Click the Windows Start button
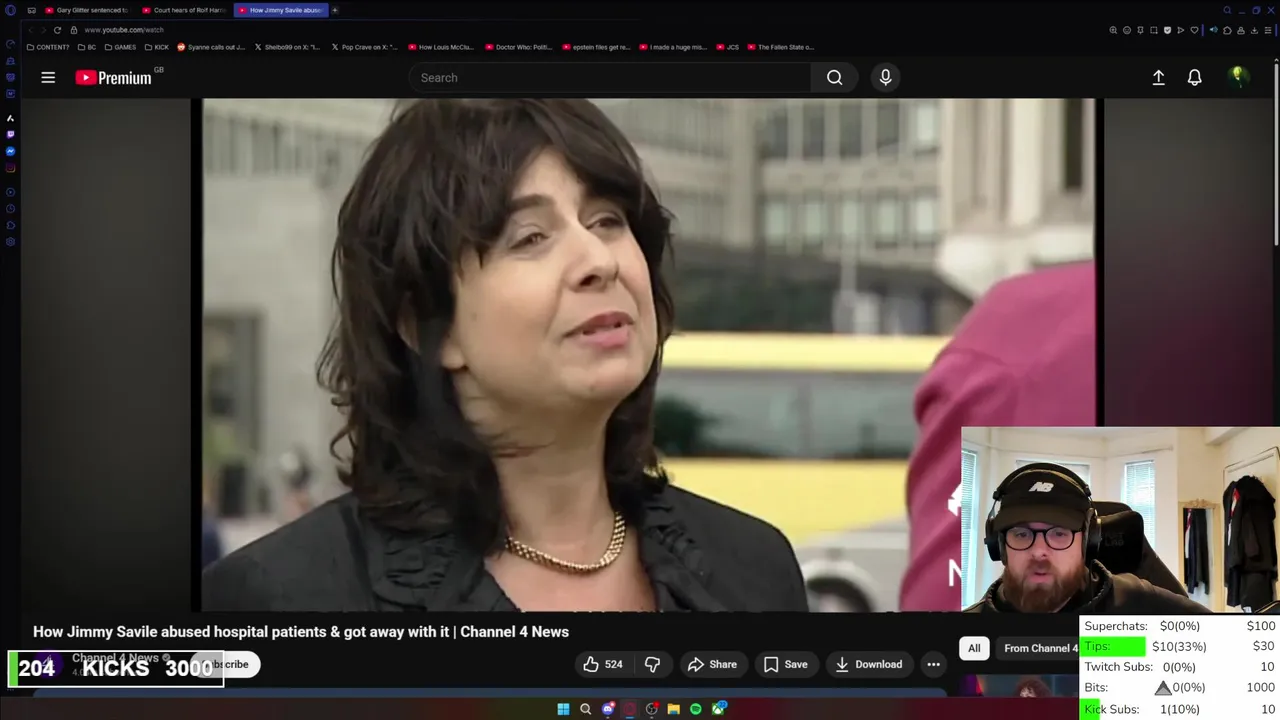The height and width of the screenshot is (720, 1280). pyautogui.click(x=563, y=709)
